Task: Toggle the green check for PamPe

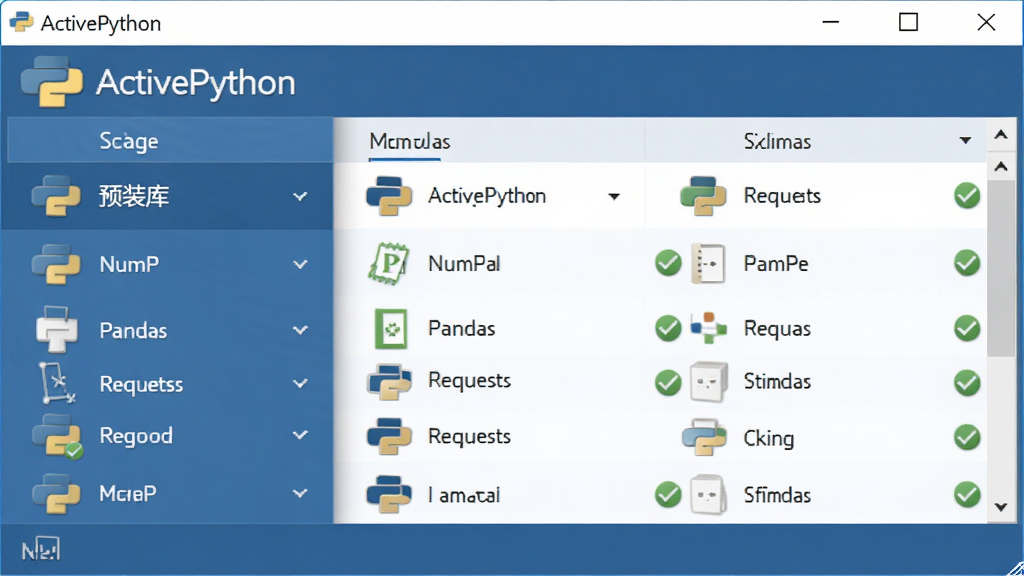Action: 967,263
